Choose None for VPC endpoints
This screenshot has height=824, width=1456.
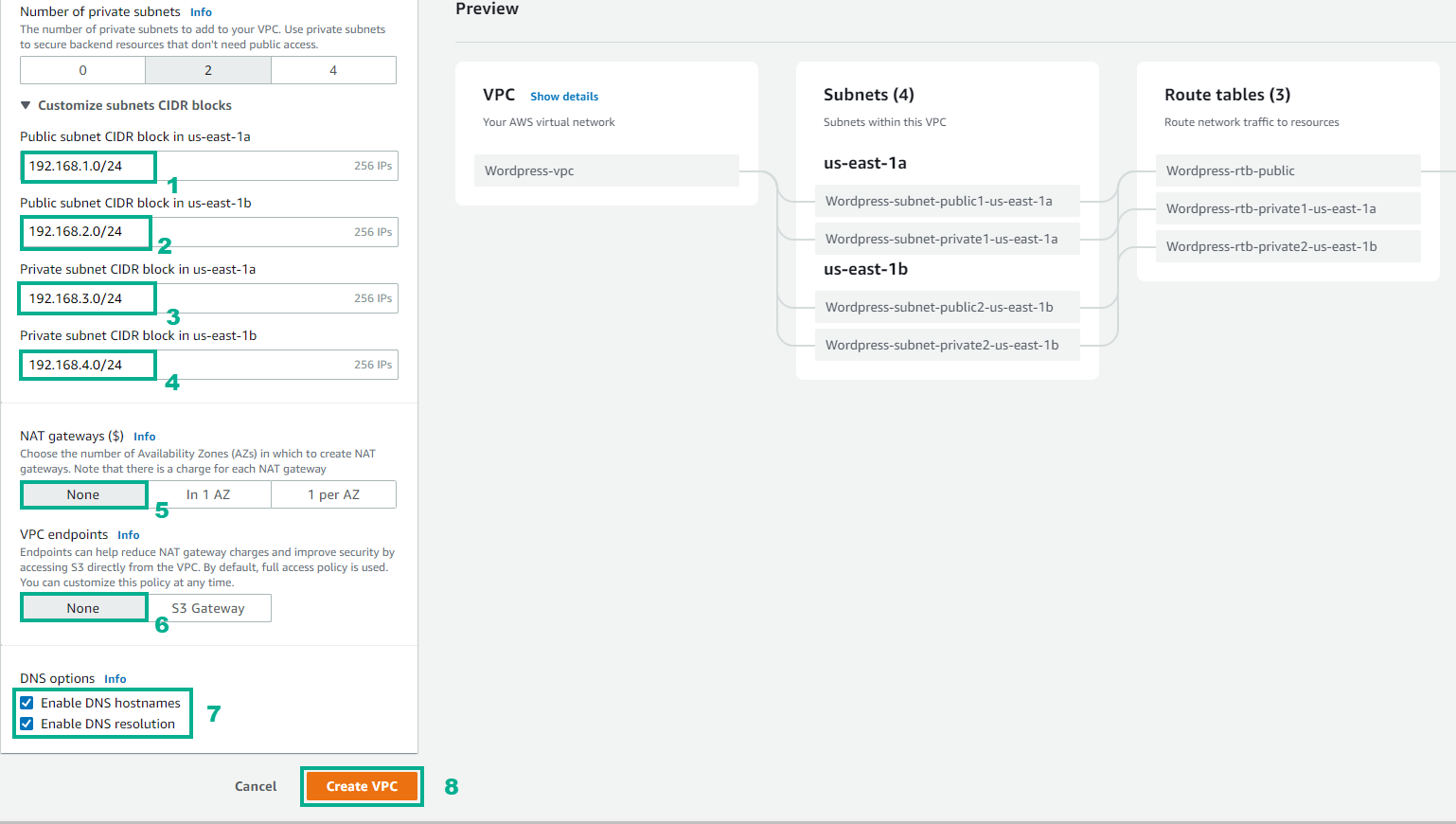click(83, 608)
